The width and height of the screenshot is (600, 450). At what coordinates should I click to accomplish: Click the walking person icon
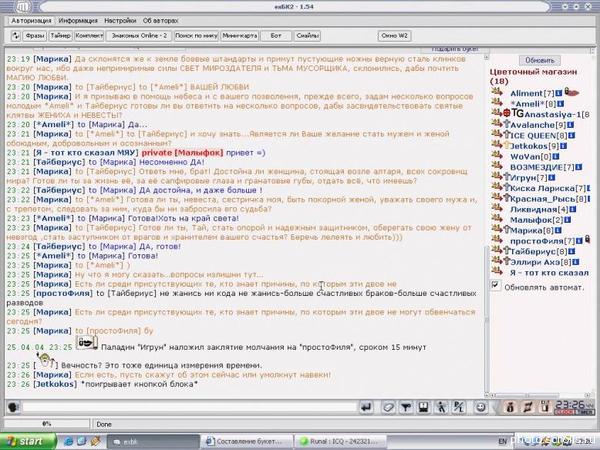coord(441,407)
